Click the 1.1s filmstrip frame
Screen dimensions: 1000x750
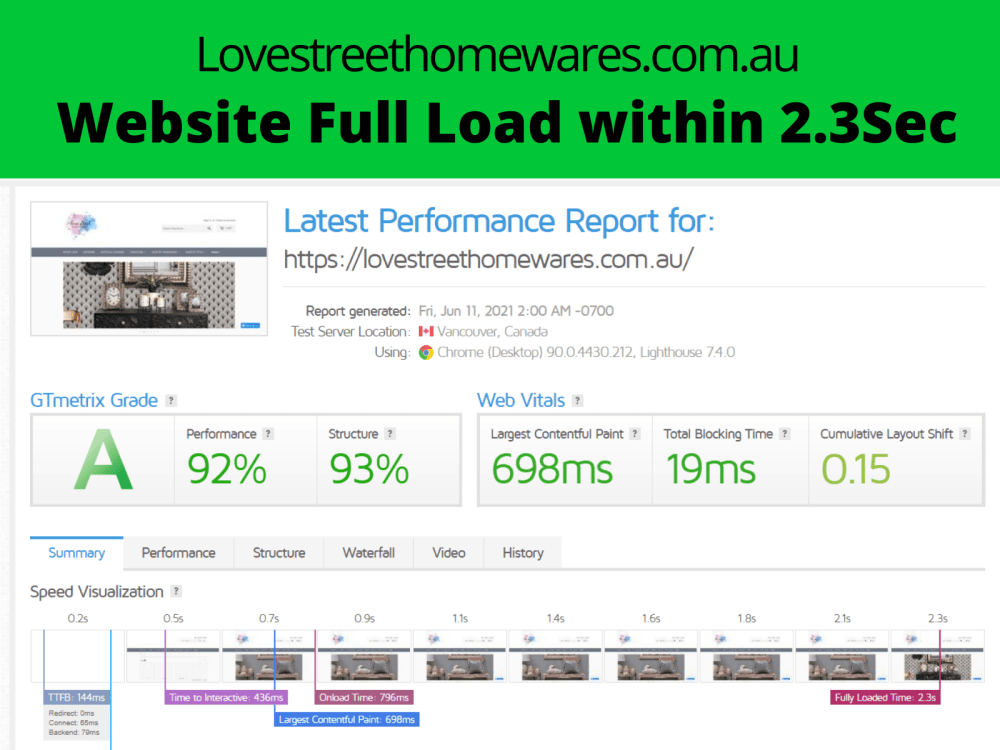pos(460,656)
